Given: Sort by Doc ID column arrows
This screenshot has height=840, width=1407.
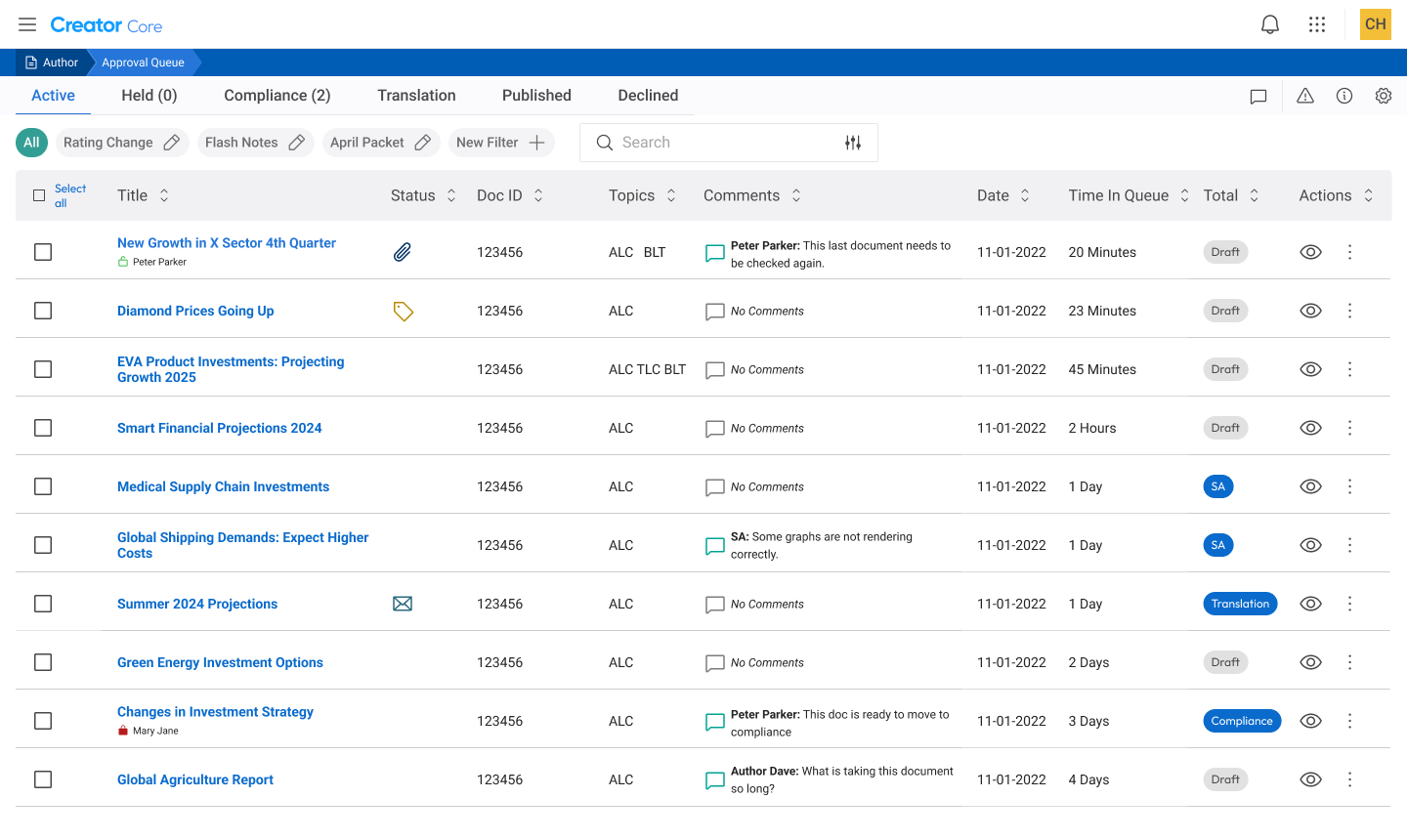Looking at the screenshot, I should click(538, 195).
